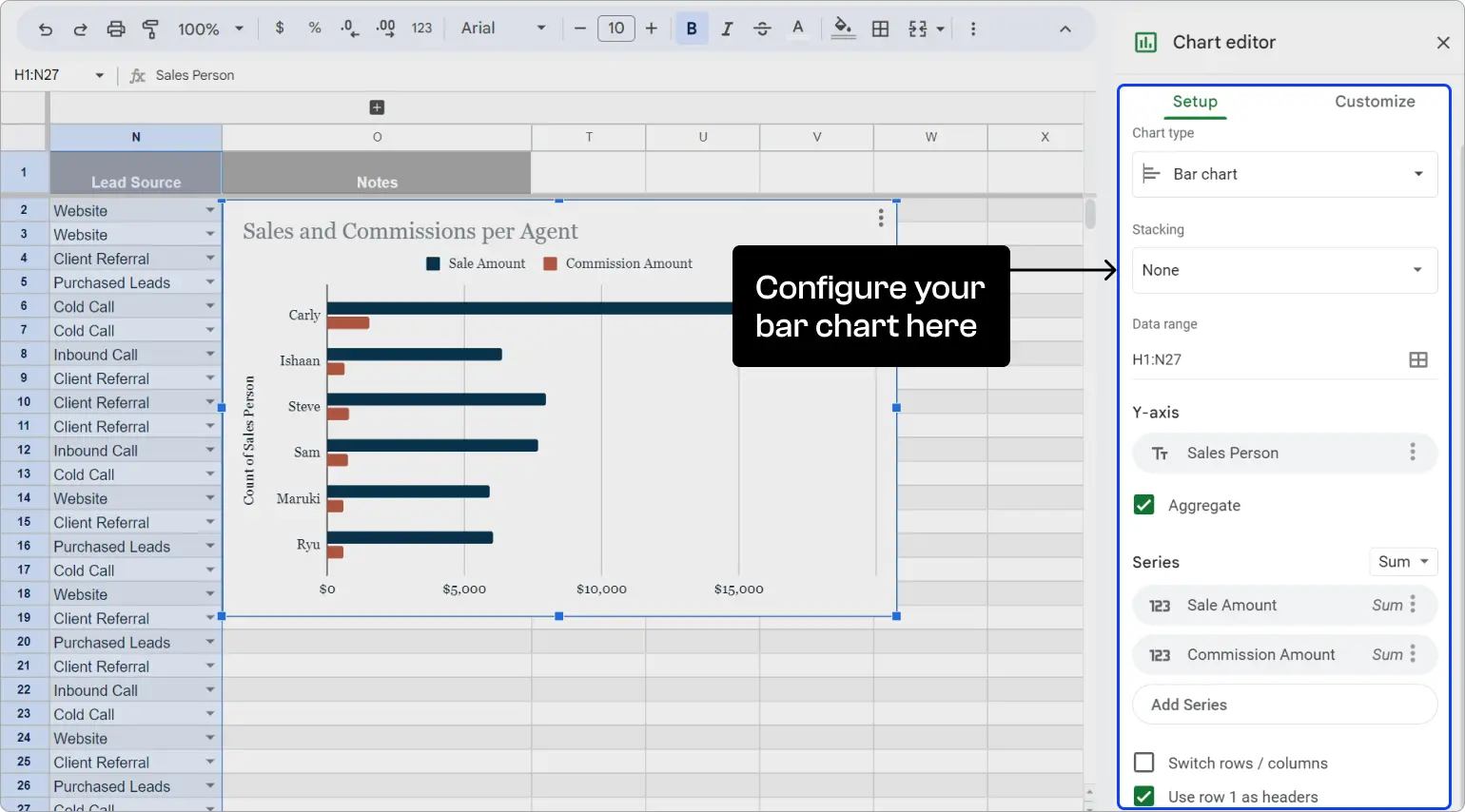1465x812 pixels.
Task: Click the Add Series button
Action: 1284,705
